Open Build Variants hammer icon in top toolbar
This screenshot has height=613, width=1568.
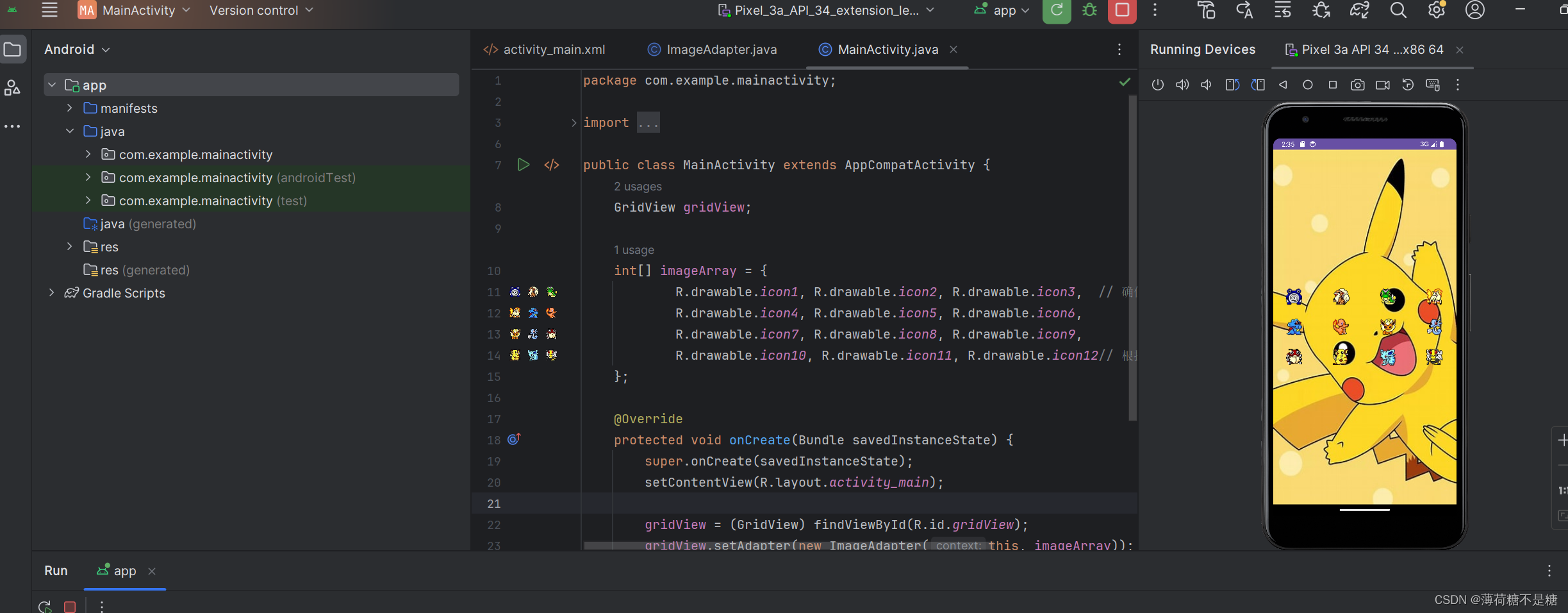[x=1207, y=10]
